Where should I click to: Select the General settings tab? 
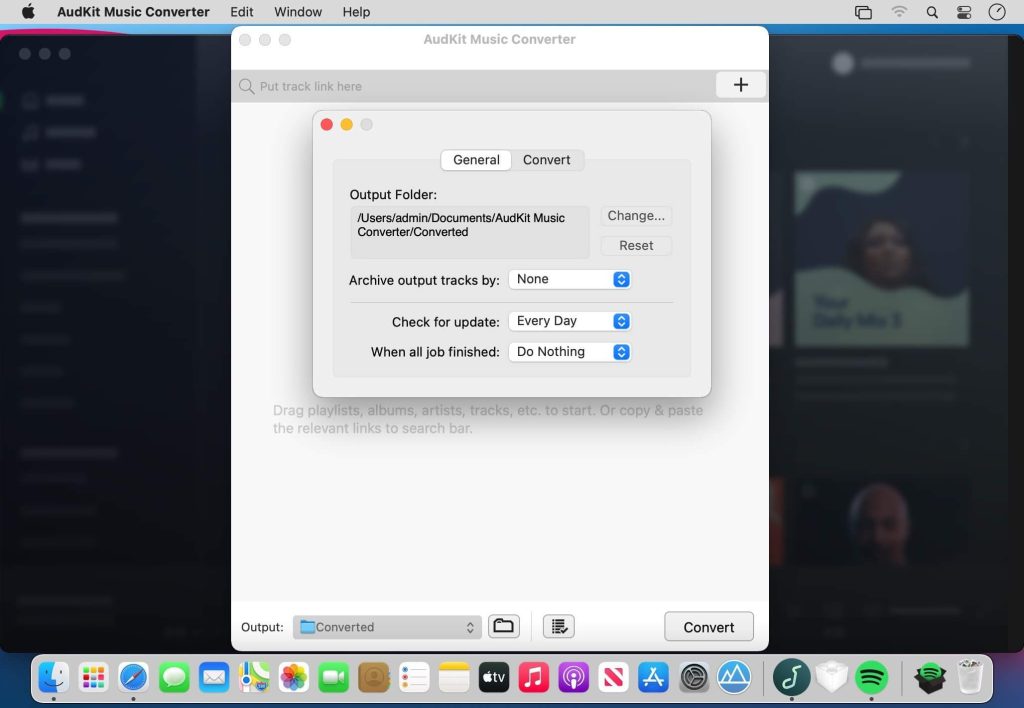(x=476, y=160)
